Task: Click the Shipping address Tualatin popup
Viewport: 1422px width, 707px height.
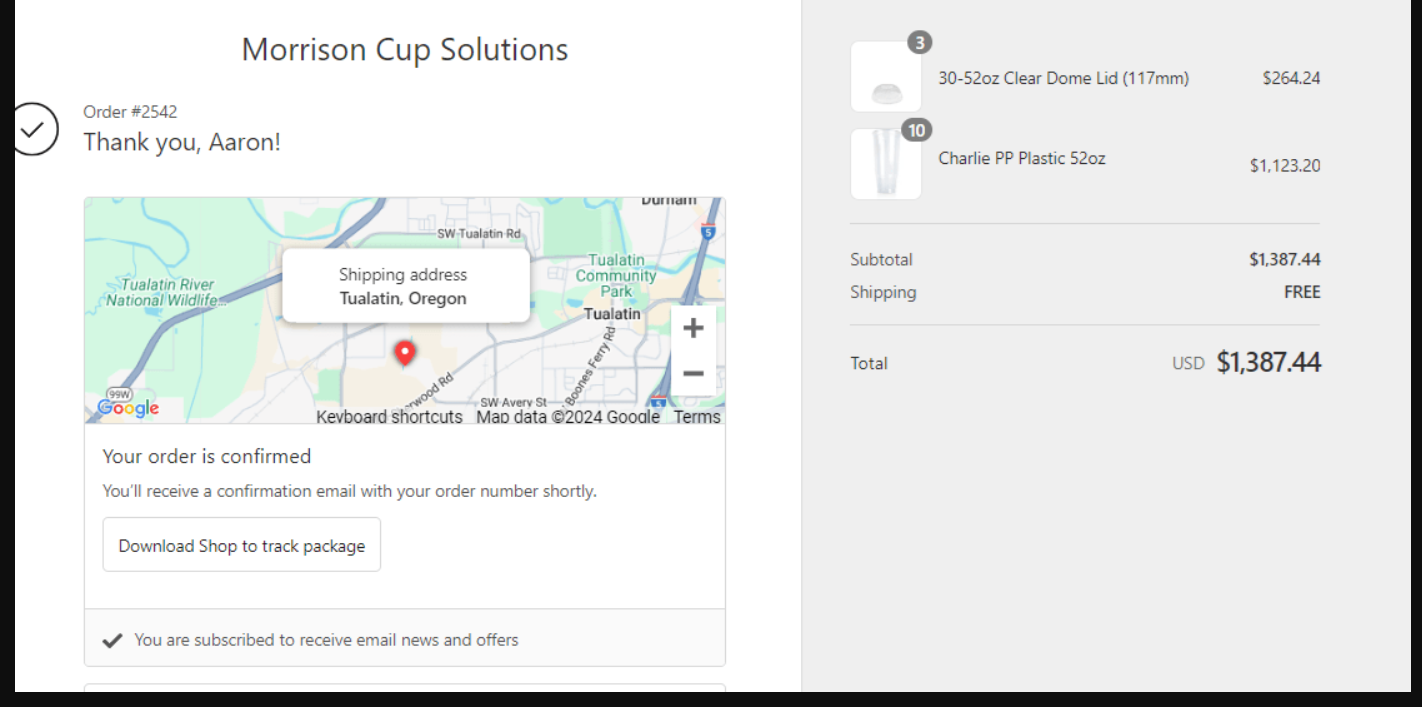Action: coord(404,286)
